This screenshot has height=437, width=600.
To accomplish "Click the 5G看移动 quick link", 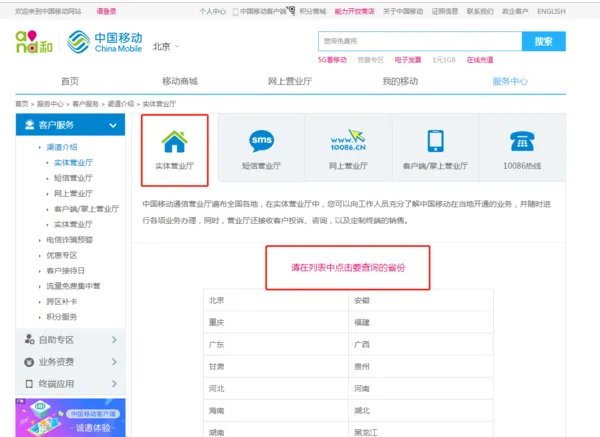I will [332, 60].
